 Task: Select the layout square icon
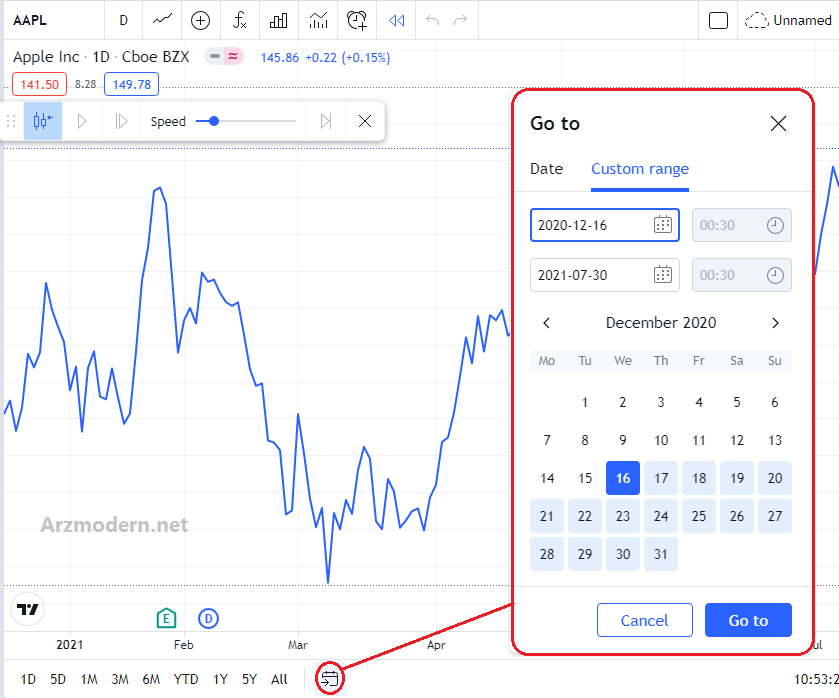click(718, 20)
